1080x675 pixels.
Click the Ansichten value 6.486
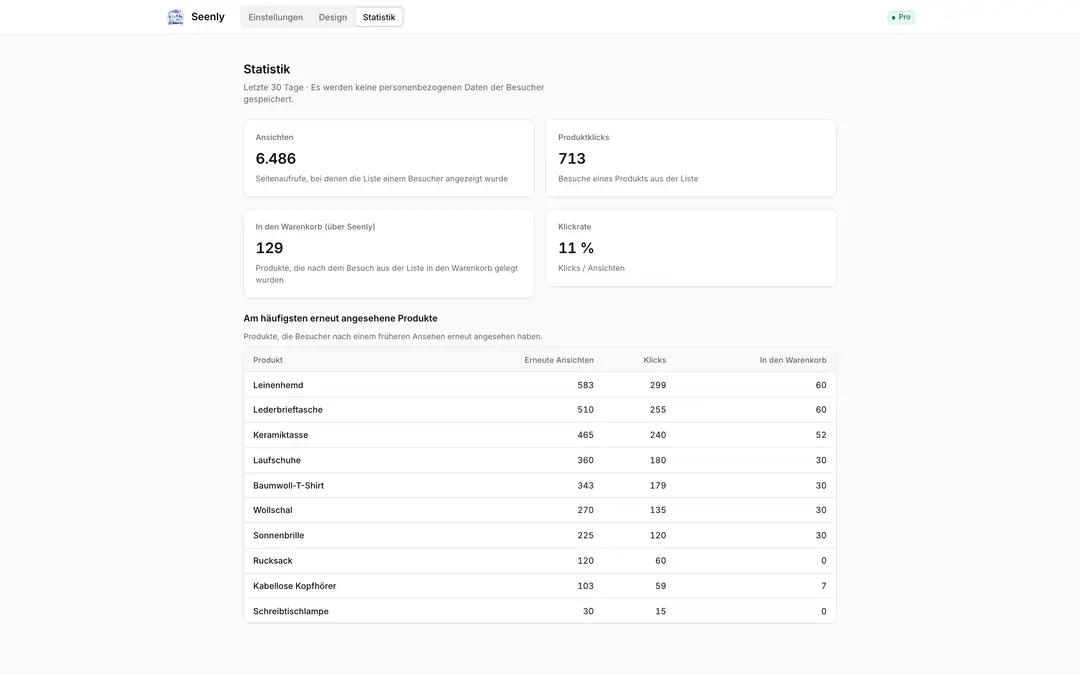click(276, 158)
